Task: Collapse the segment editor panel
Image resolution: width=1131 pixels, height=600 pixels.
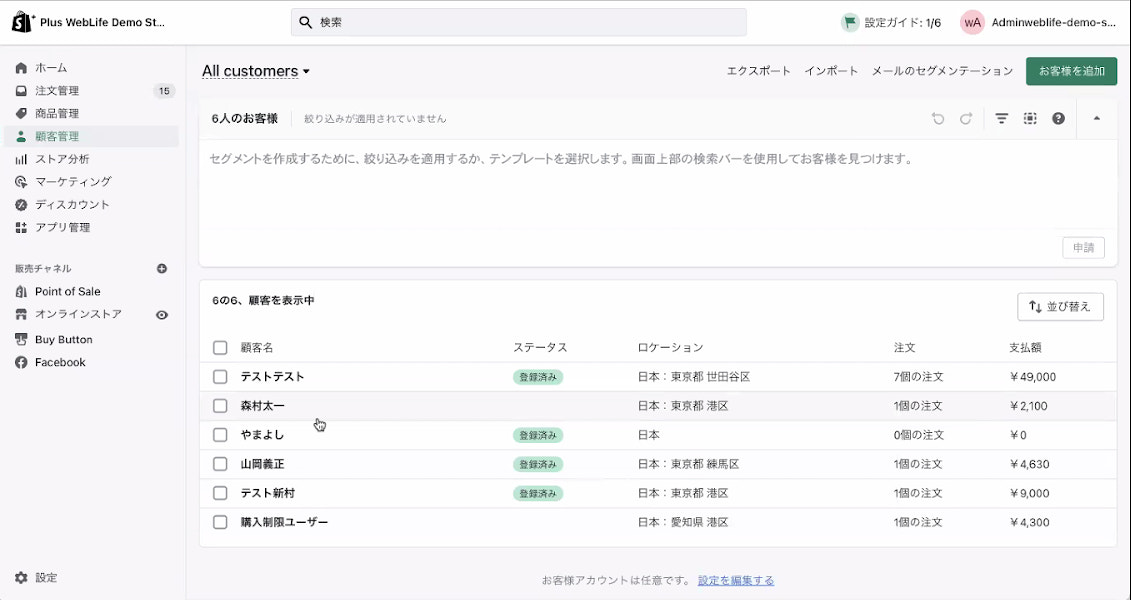Action: pyautogui.click(x=1095, y=118)
